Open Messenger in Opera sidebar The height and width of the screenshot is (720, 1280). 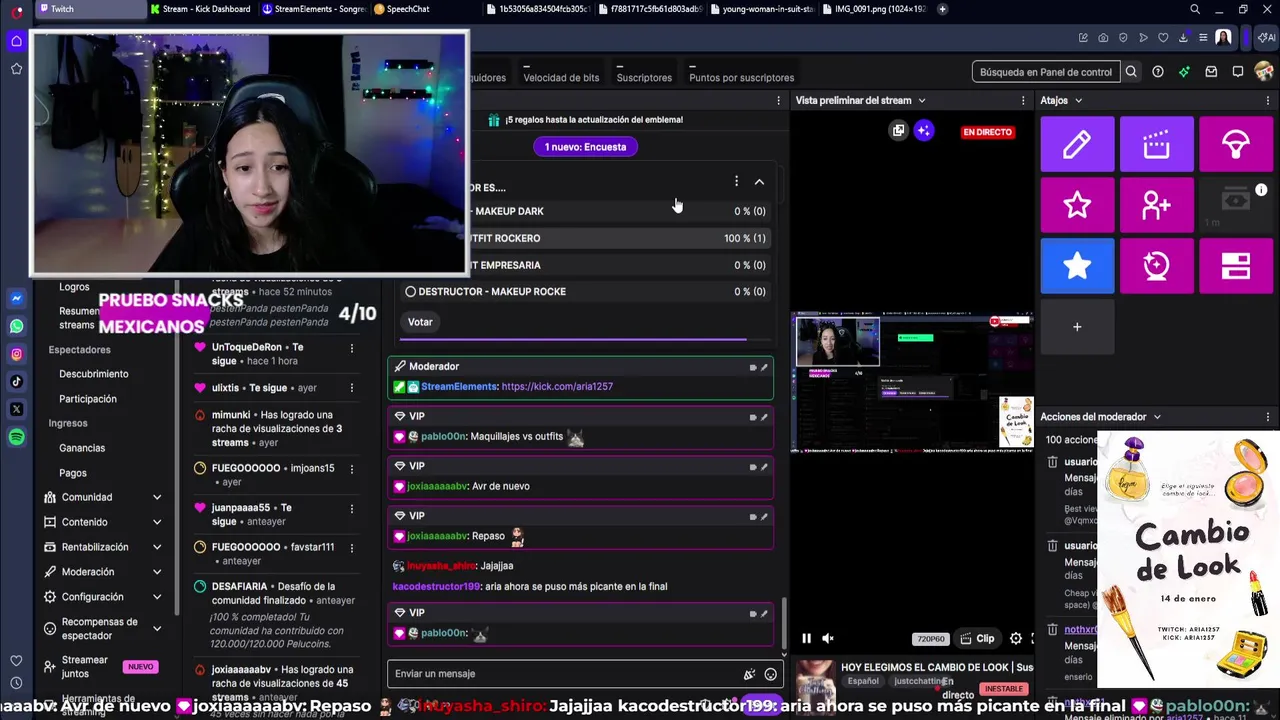(17, 299)
